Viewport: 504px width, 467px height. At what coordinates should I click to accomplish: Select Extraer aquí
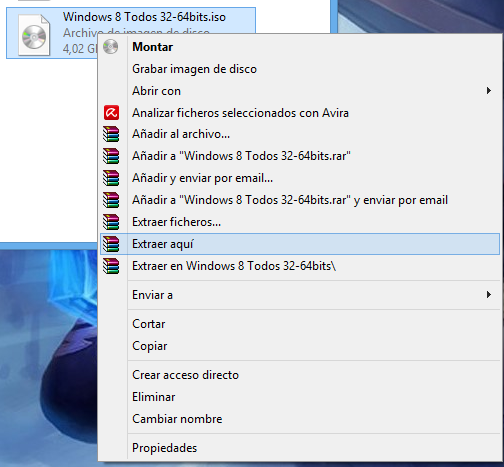pos(300,244)
